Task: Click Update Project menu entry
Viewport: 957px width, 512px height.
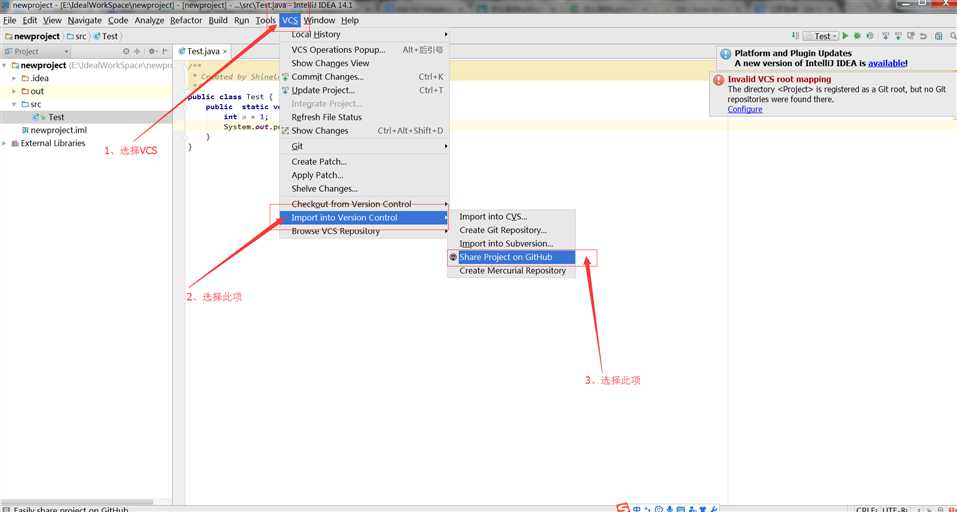Action: tap(364, 90)
